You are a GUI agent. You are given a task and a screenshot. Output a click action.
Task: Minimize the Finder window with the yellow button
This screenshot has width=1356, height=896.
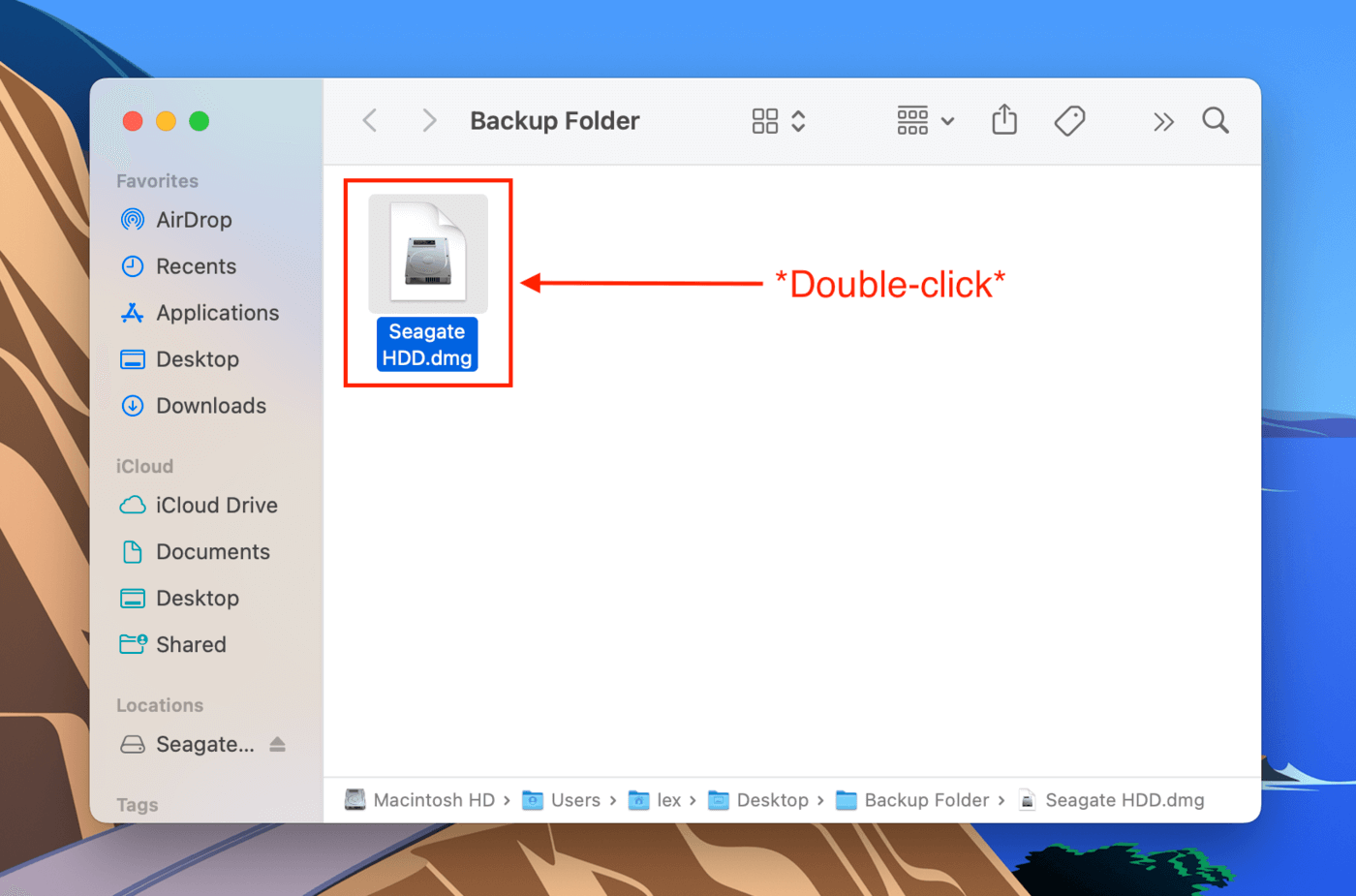click(x=166, y=121)
